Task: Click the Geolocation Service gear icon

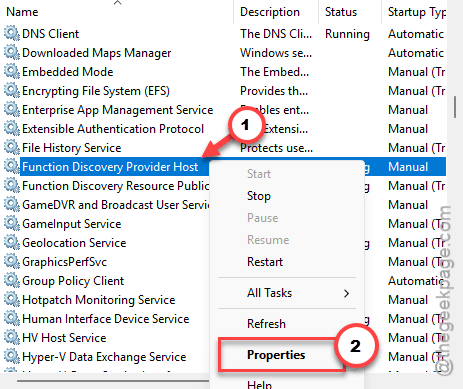Action: click(x=12, y=243)
